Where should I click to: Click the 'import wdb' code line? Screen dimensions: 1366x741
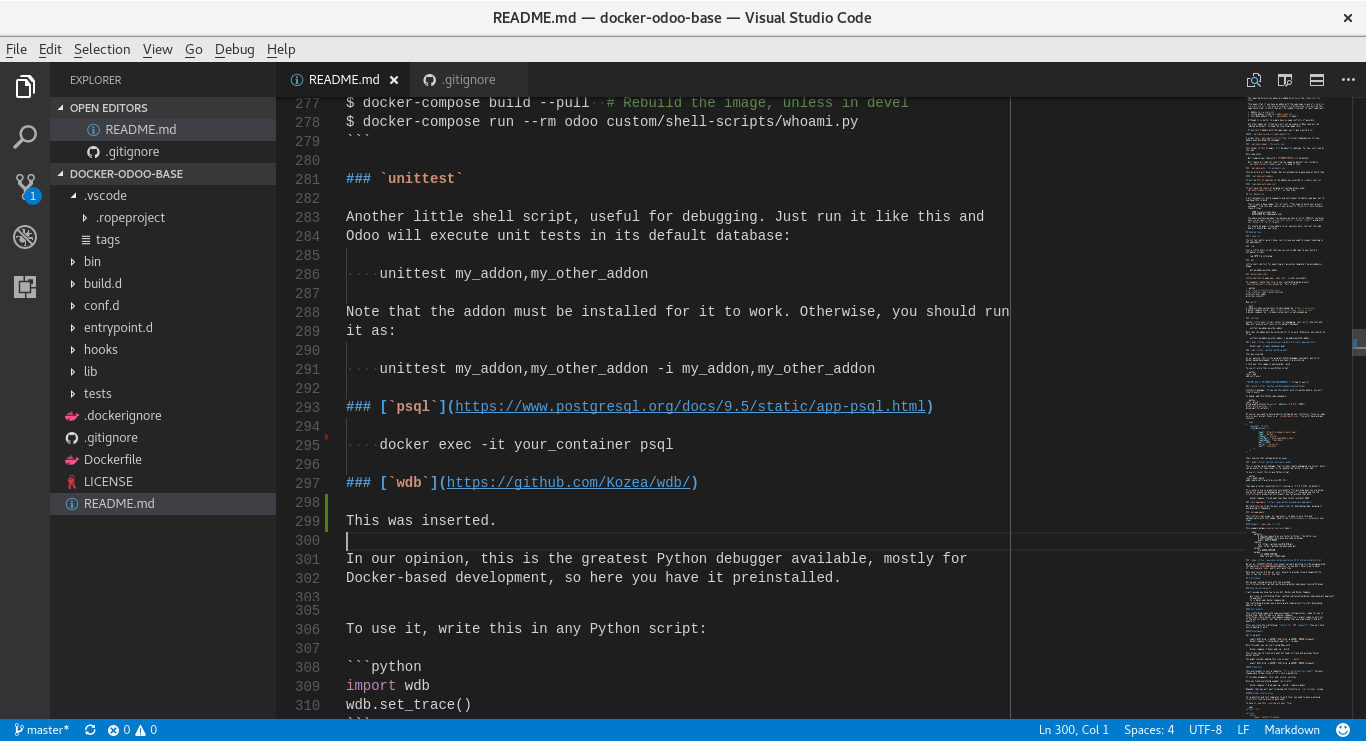pos(388,686)
